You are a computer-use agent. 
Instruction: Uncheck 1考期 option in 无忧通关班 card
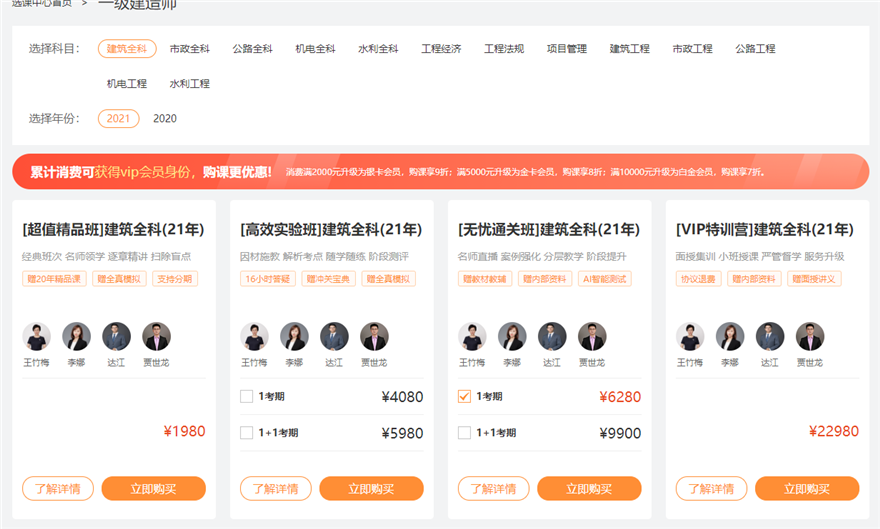[464, 397]
